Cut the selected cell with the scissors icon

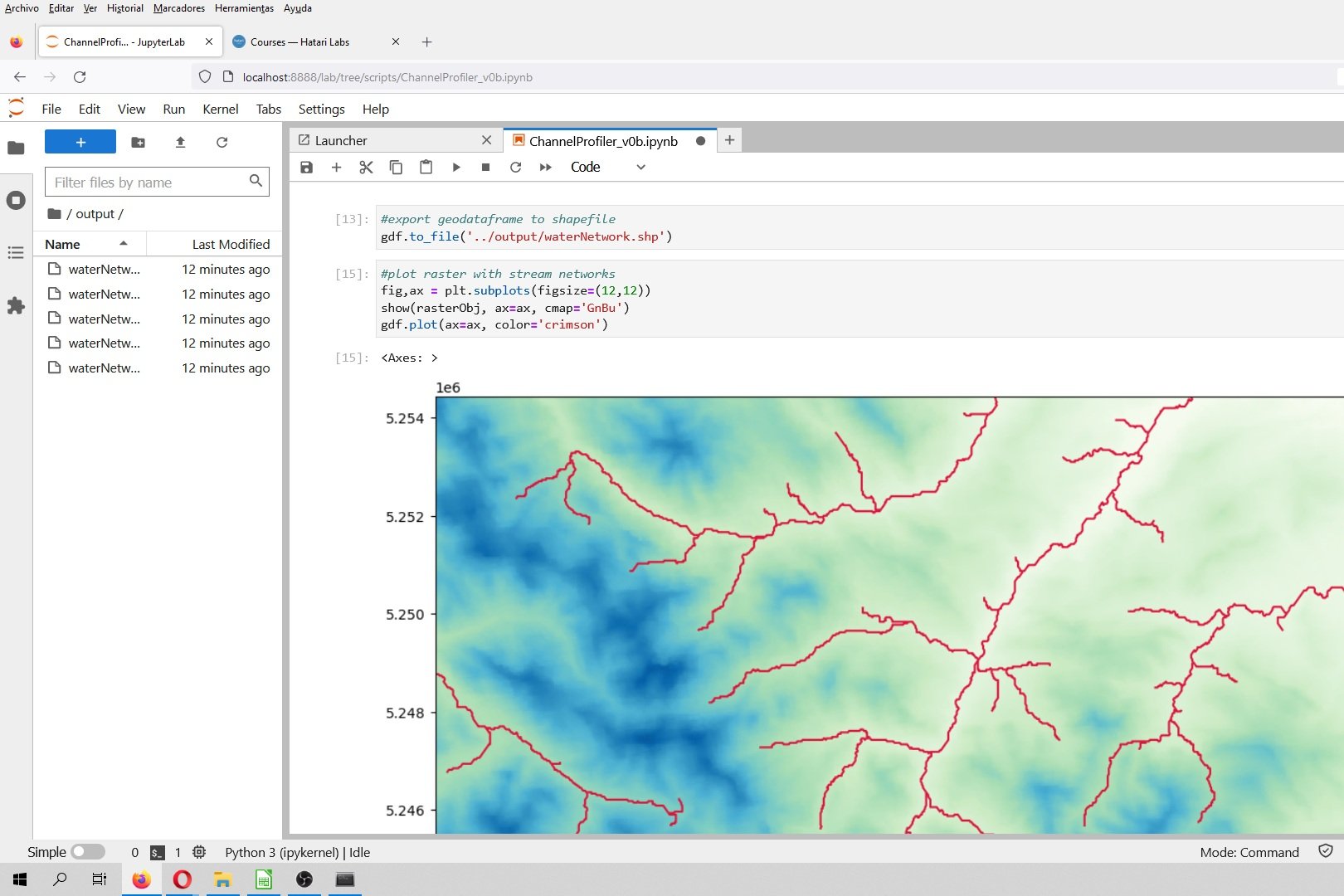coord(366,167)
